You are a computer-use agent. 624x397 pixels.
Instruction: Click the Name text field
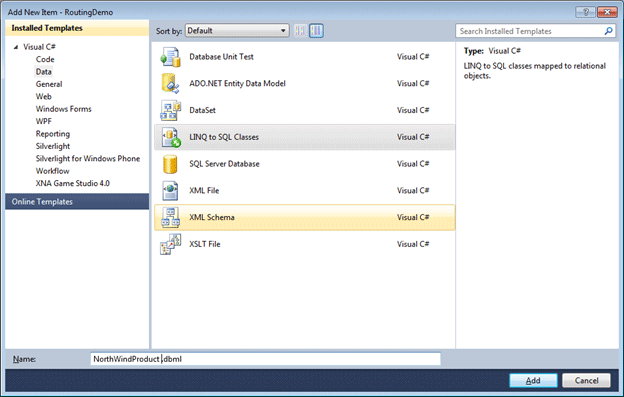265,359
